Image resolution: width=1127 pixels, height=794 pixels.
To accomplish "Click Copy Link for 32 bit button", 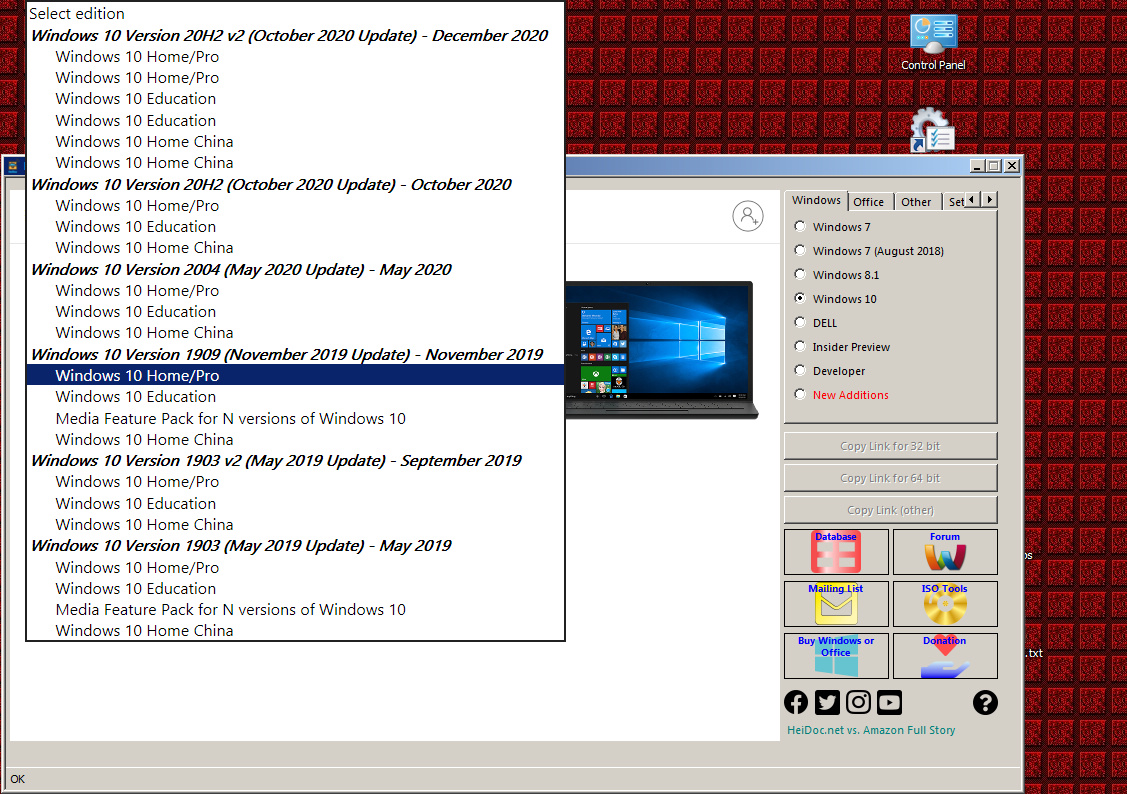I will pyautogui.click(x=890, y=446).
